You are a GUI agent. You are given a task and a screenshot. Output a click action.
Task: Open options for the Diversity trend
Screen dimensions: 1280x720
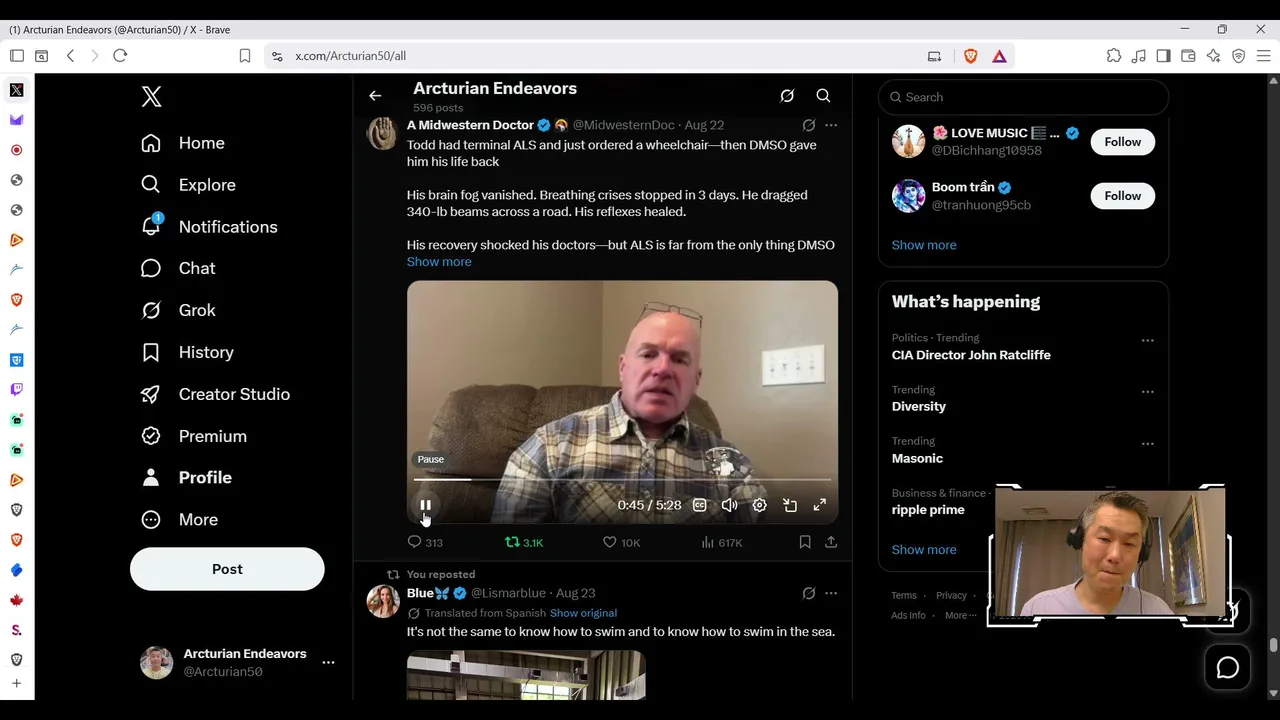pos(1147,392)
